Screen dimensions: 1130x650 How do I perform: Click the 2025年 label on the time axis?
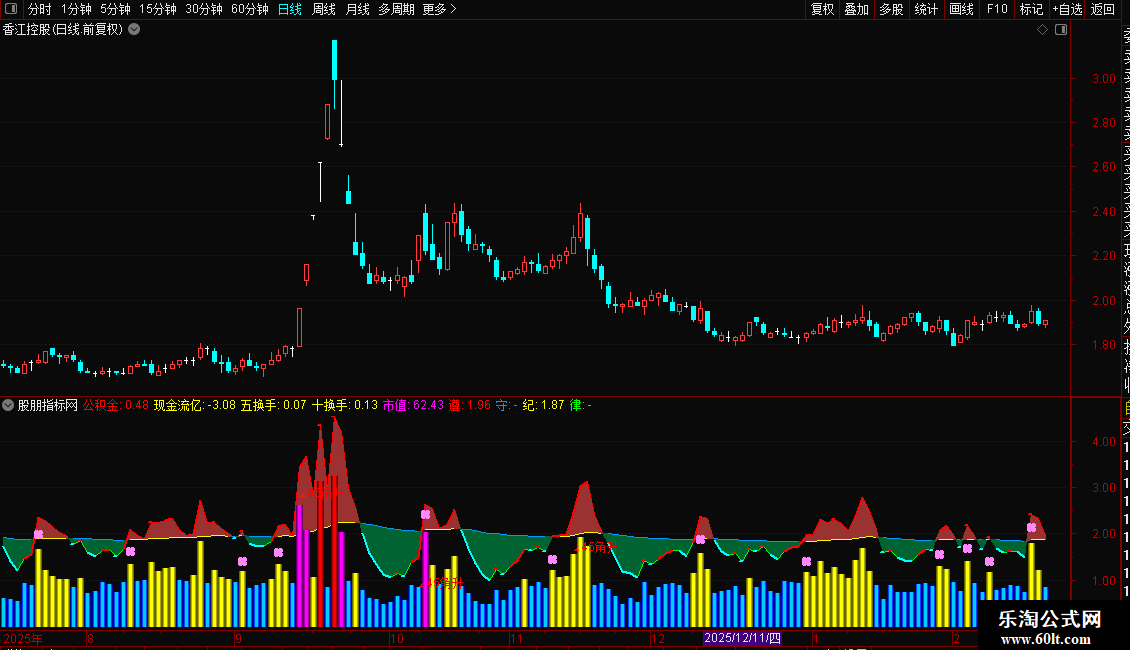(22, 638)
